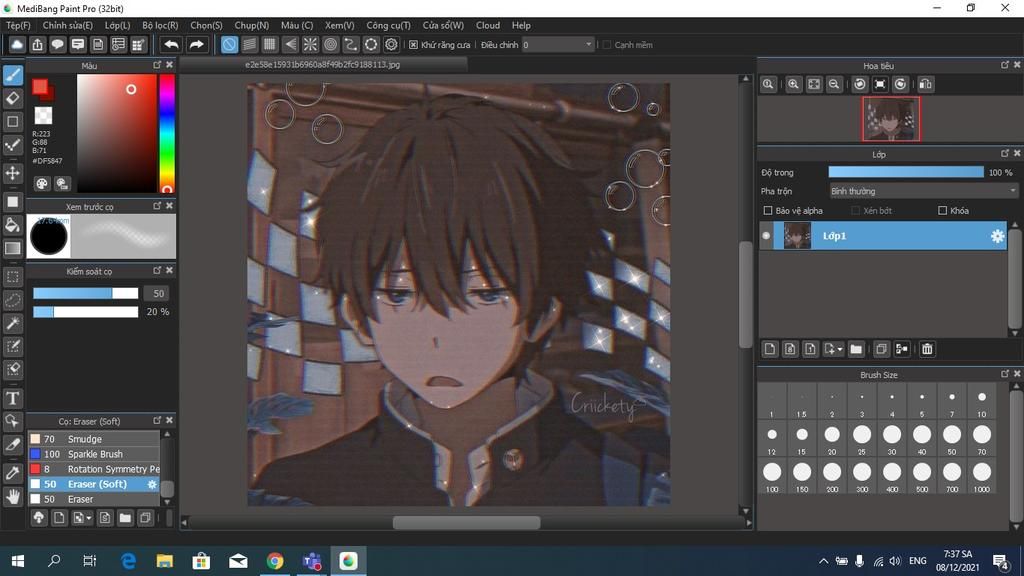The width and height of the screenshot is (1024, 576).
Task: Enable the grid cross-hatch snap guide
Action: pyautogui.click(x=270, y=44)
